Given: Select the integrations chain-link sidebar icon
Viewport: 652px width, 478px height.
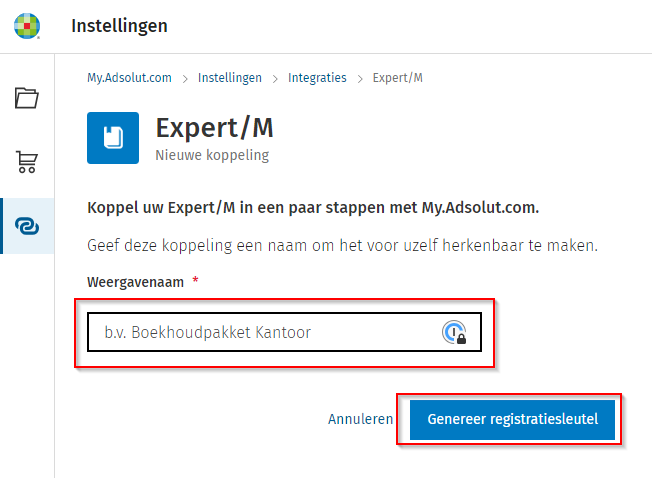Looking at the screenshot, I should click(x=27, y=226).
